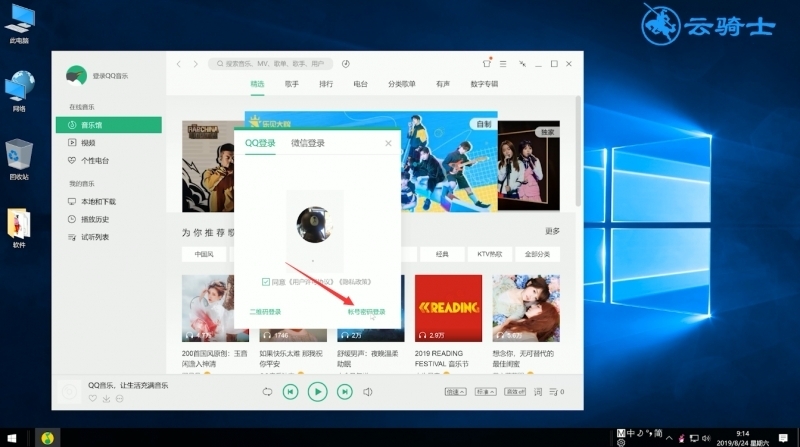Open the 独家 banner image
800x447 pixels.
(x=529, y=166)
